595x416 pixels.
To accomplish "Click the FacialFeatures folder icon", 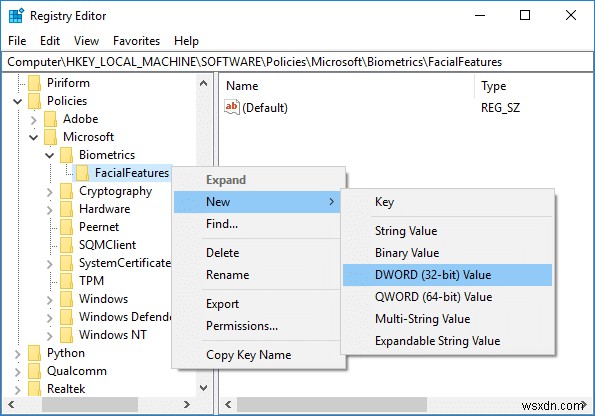I will click(x=82, y=173).
